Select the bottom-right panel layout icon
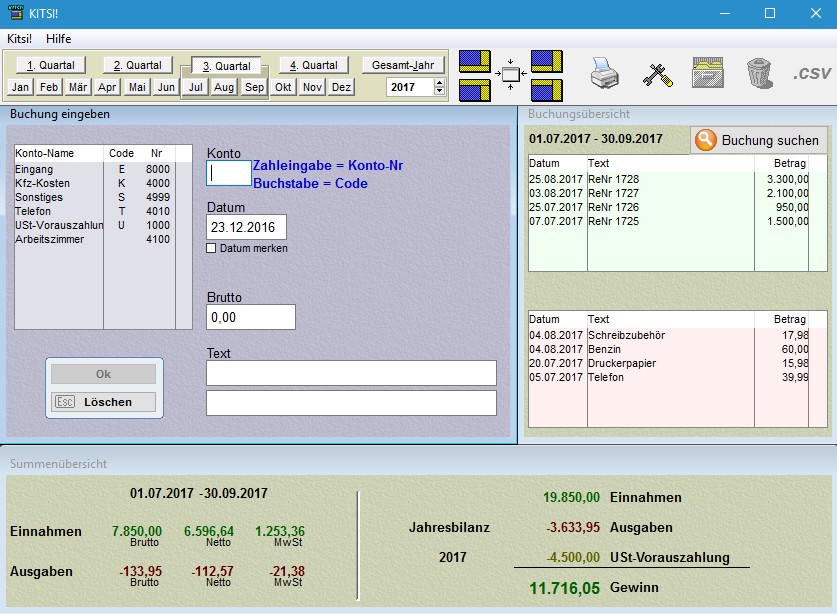Screen dimensions: 837x614 (547, 88)
